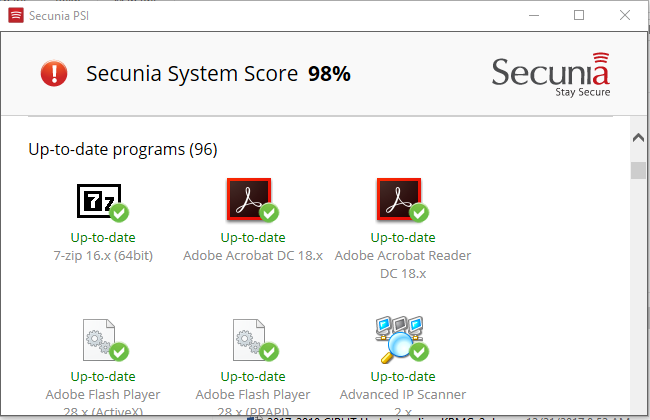Maximize the Secunia PSI window
The width and height of the screenshot is (650, 420).
pos(579,16)
